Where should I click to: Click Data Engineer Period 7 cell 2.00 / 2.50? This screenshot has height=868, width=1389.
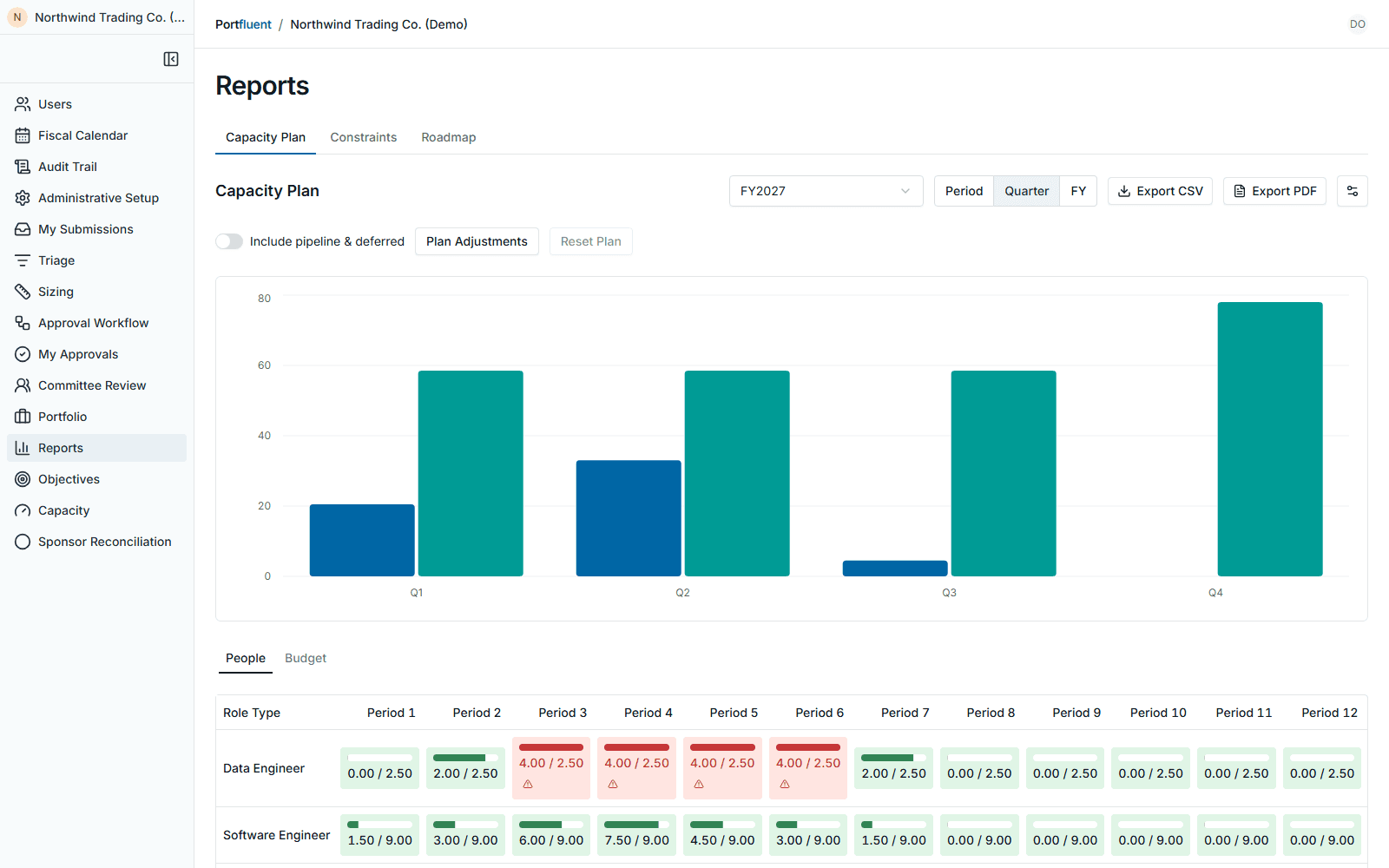coord(894,768)
